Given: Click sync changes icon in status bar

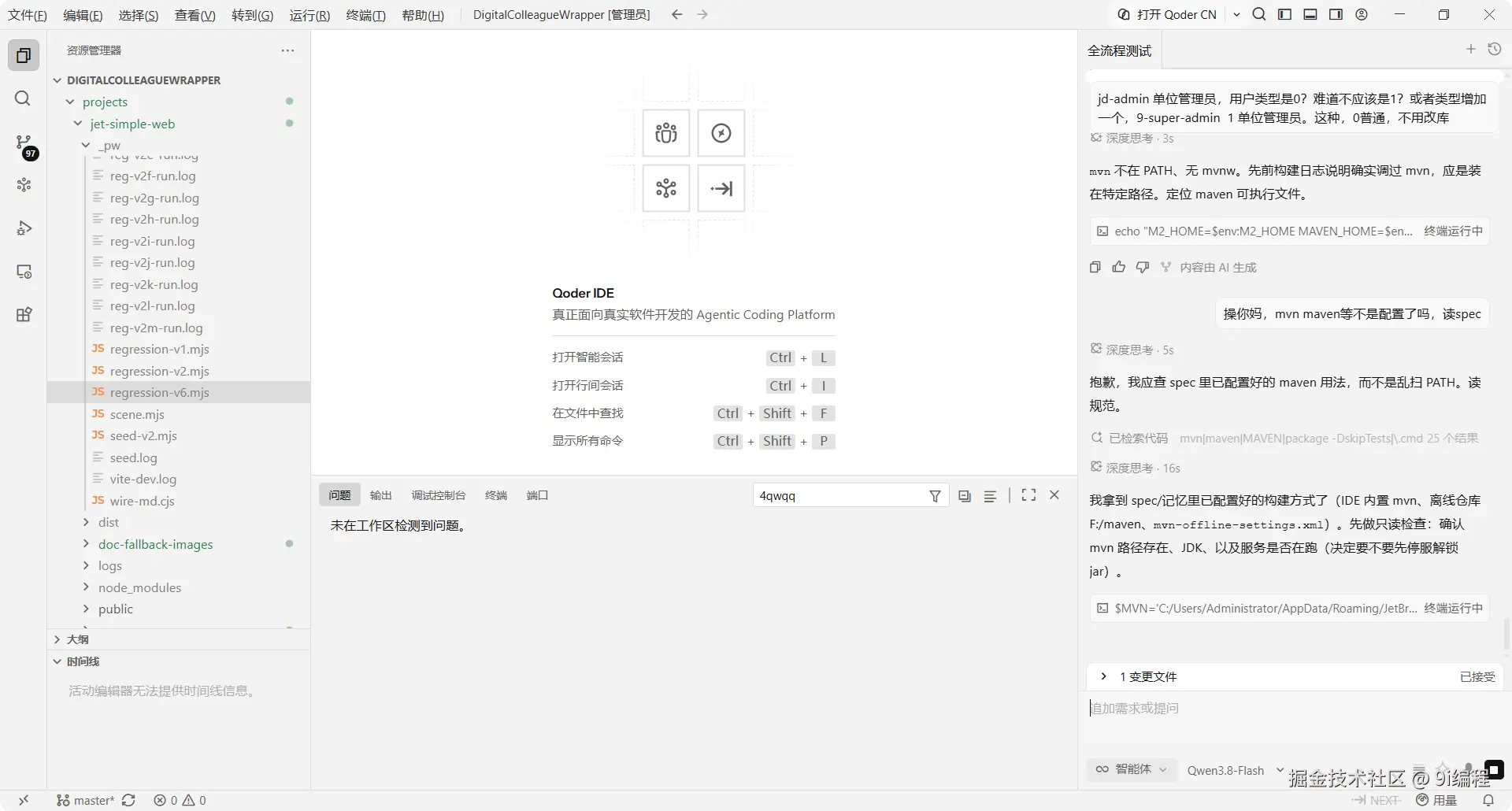Looking at the screenshot, I should click(x=128, y=800).
